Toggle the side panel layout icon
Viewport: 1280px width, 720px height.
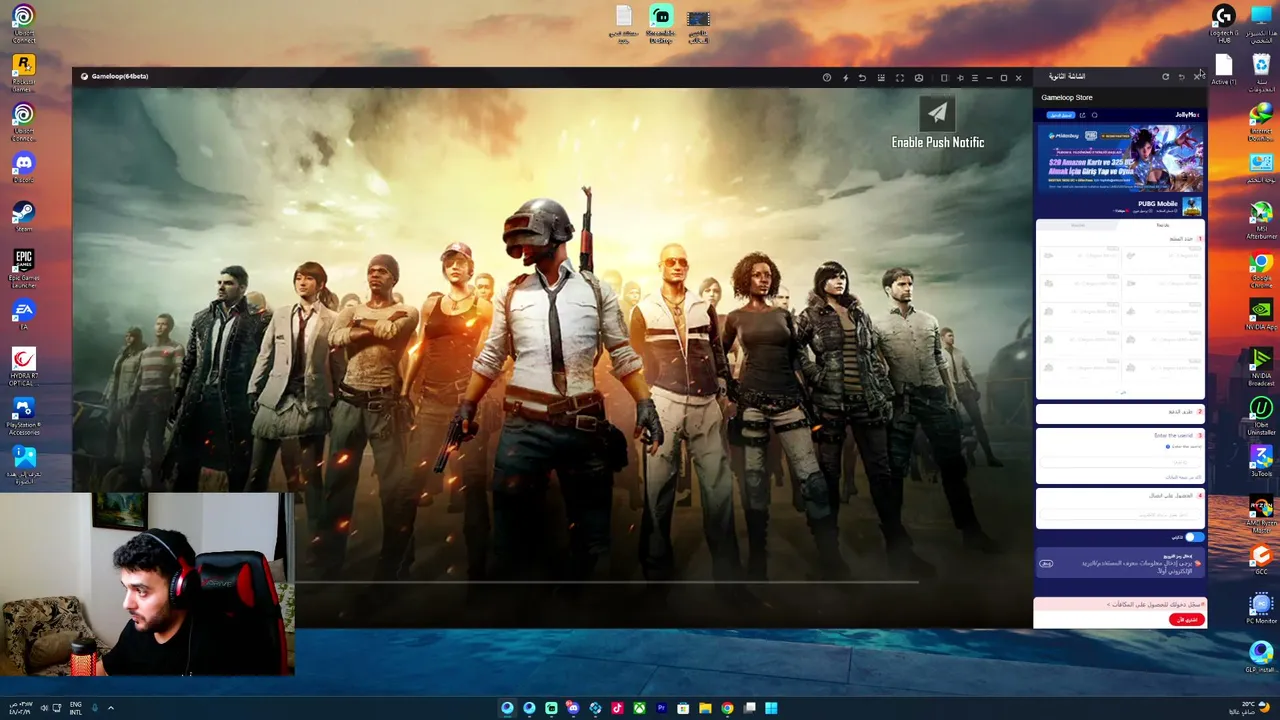coord(944,77)
